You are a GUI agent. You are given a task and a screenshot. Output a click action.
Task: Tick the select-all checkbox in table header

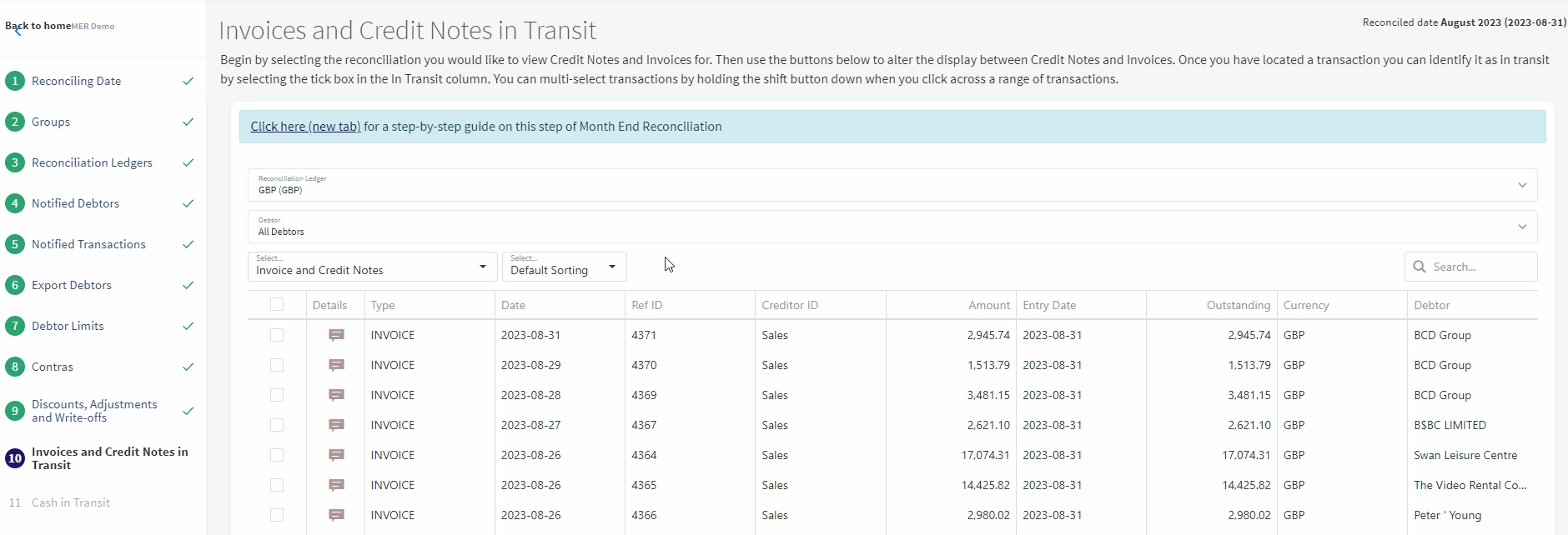[x=277, y=305]
